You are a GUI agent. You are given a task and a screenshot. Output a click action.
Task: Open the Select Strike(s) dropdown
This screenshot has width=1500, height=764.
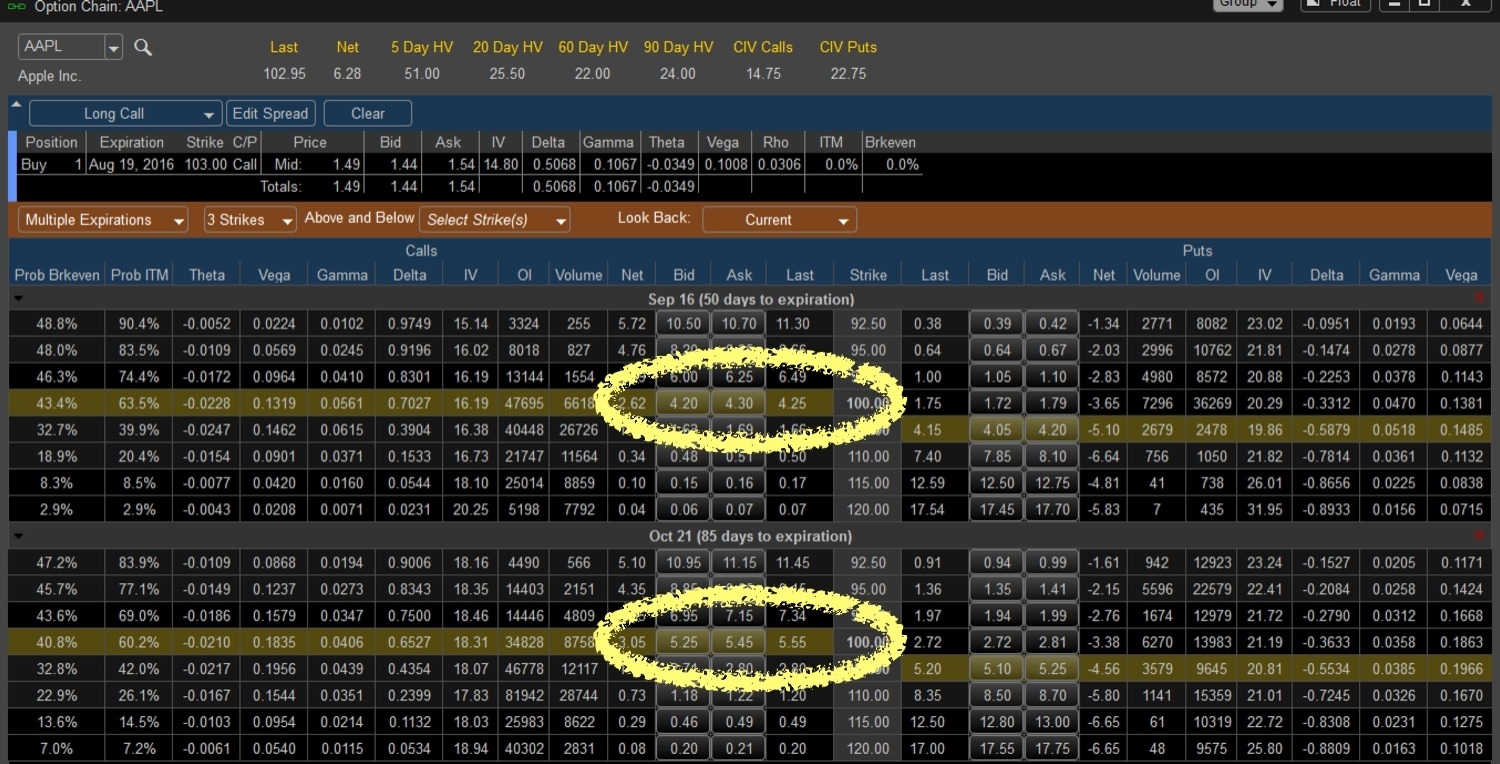click(494, 220)
